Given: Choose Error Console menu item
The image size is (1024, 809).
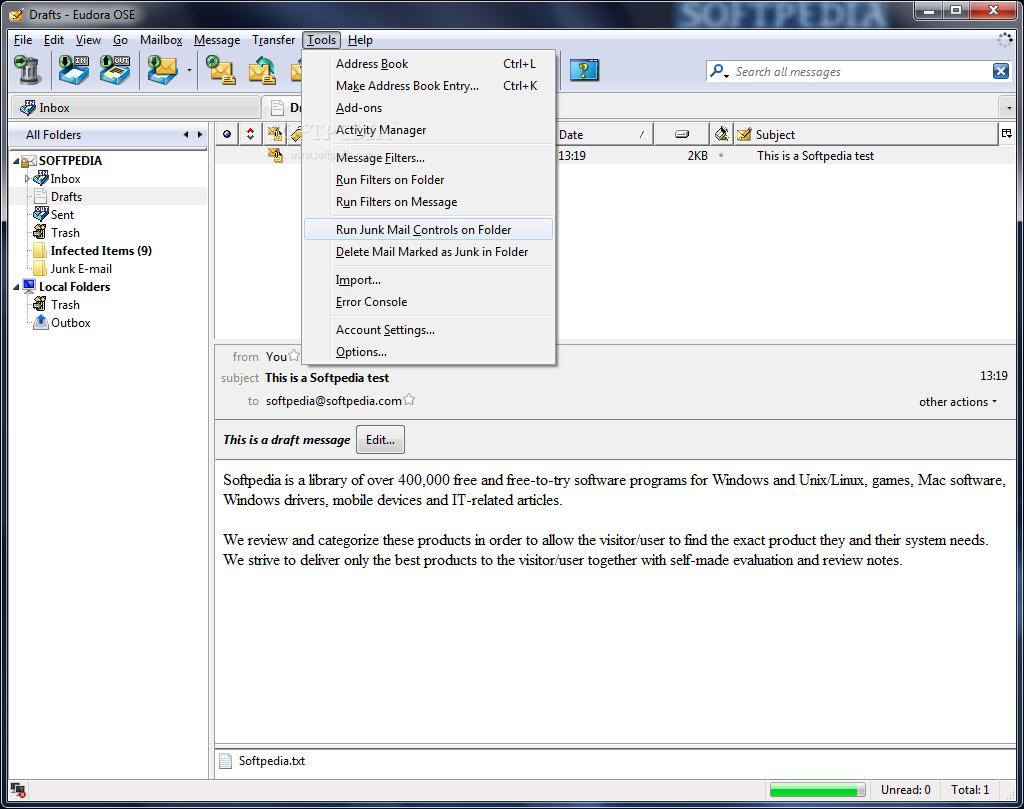Looking at the screenshot, I should pyautogui.click(x=428, y=302).
